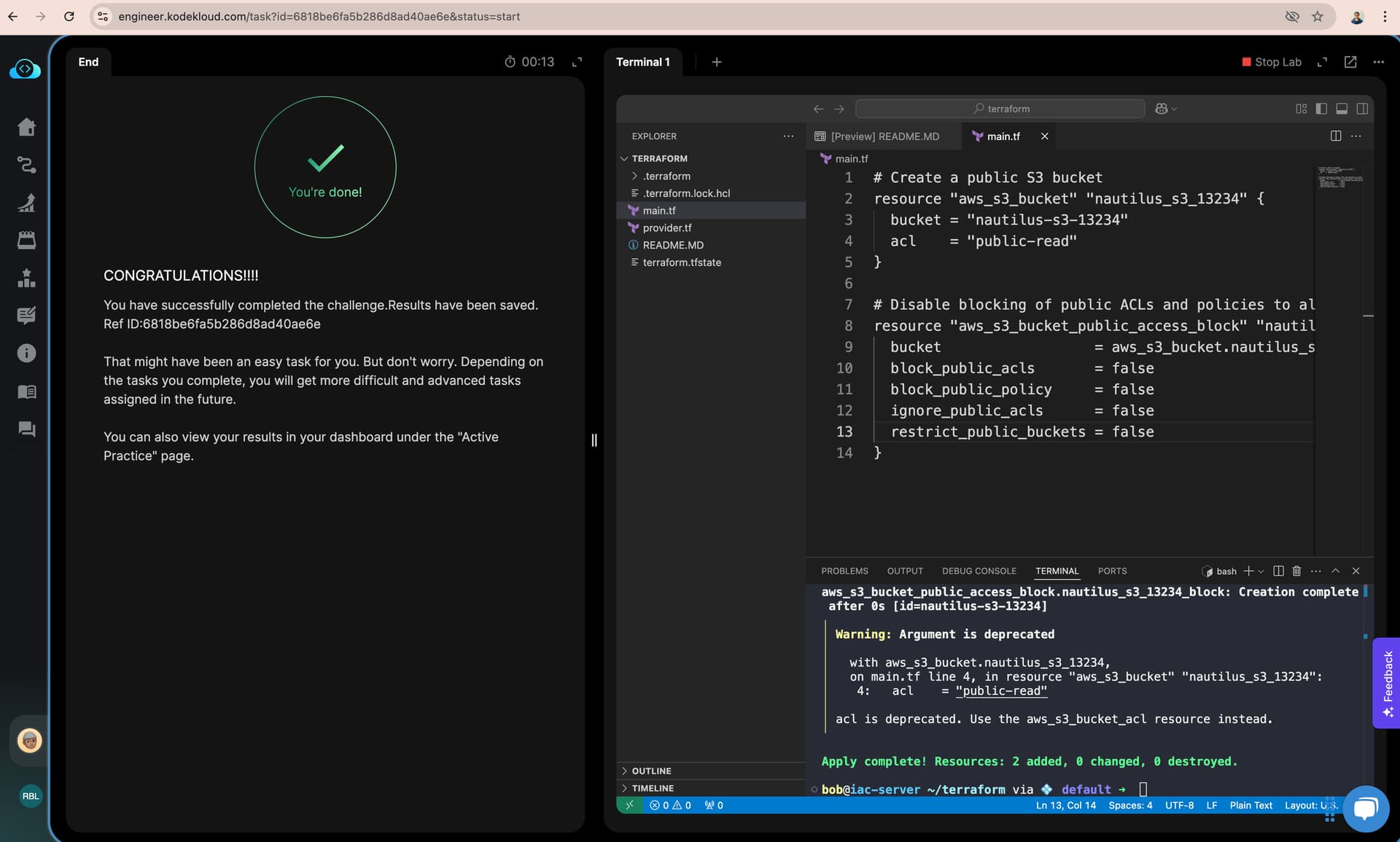Toggle the bottom panel layout button
This screenshot has width=1400, height=842.
1342,109
